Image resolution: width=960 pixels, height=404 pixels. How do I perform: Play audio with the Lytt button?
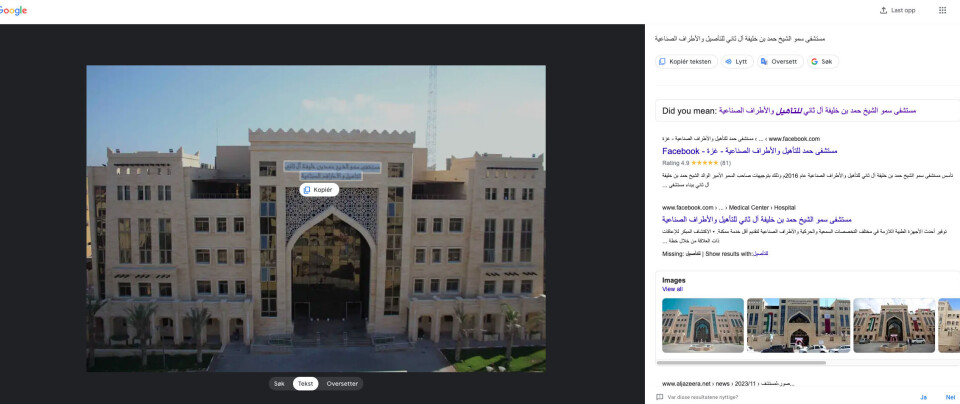735,61
